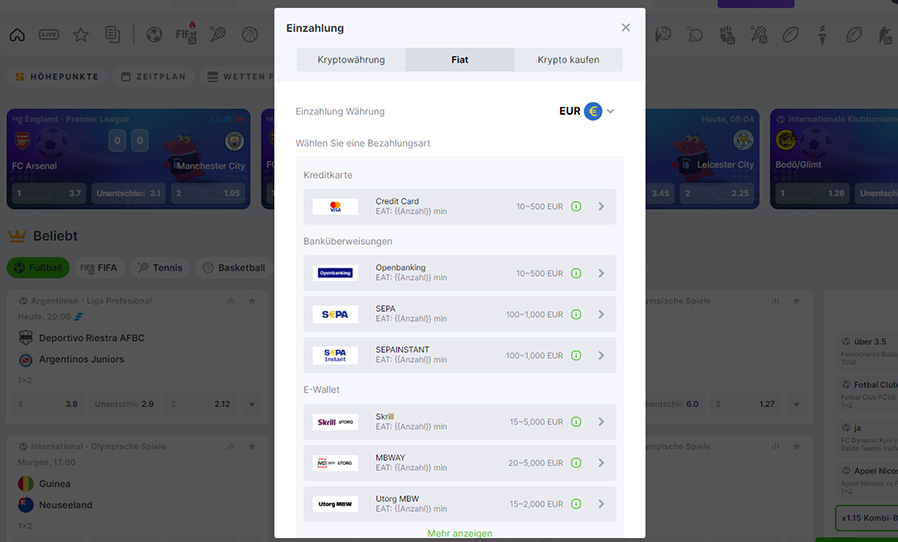Select the Fiat tab

[459, 60]
